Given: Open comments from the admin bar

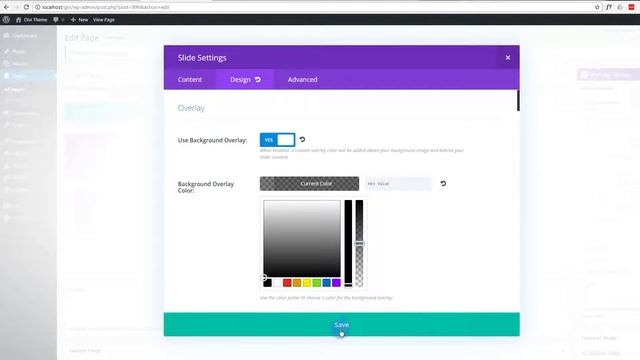Looking at the screenshot, I should (58, 20).
